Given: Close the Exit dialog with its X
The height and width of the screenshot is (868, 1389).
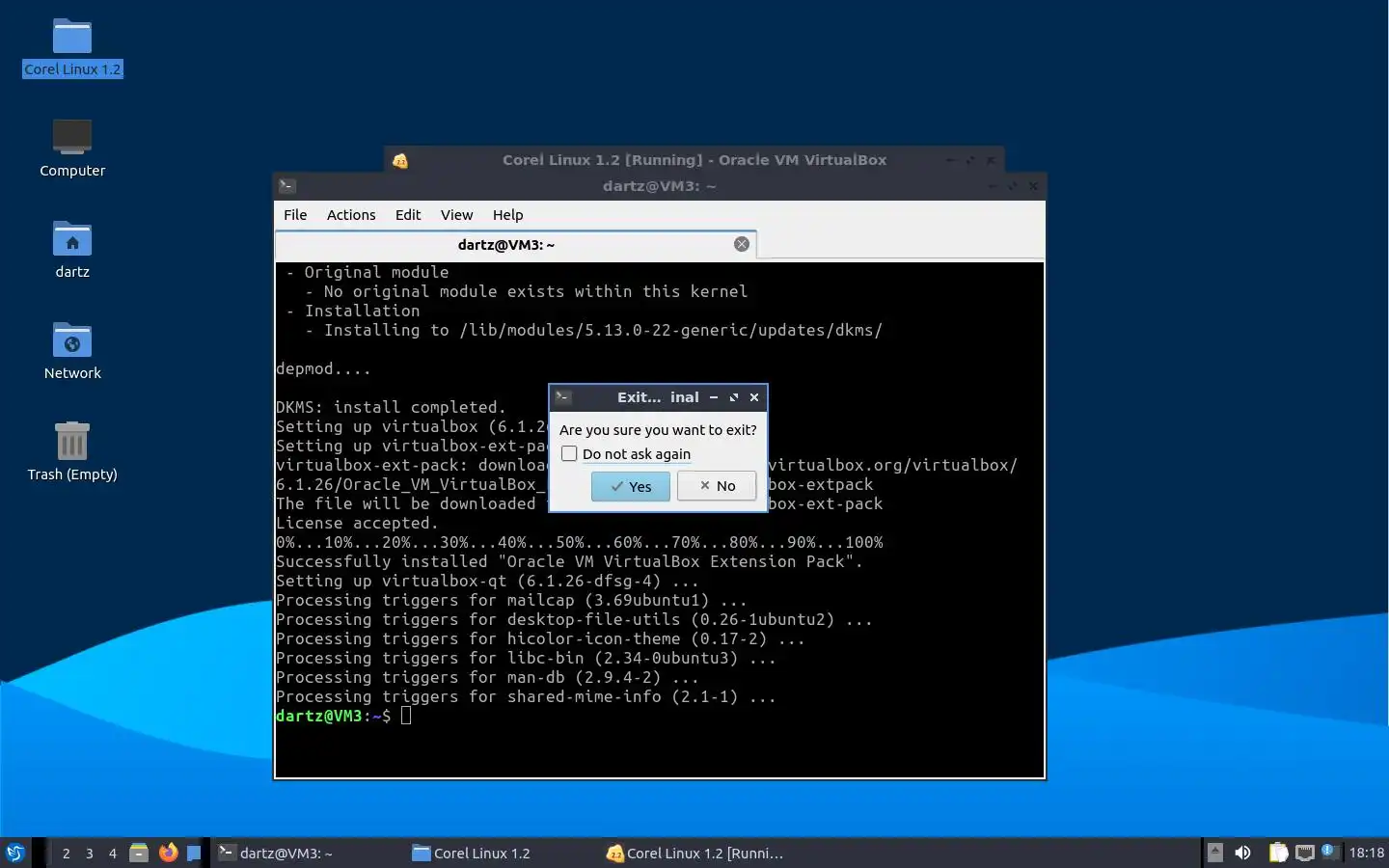Looking at the screenshot, I should (754, 397).
